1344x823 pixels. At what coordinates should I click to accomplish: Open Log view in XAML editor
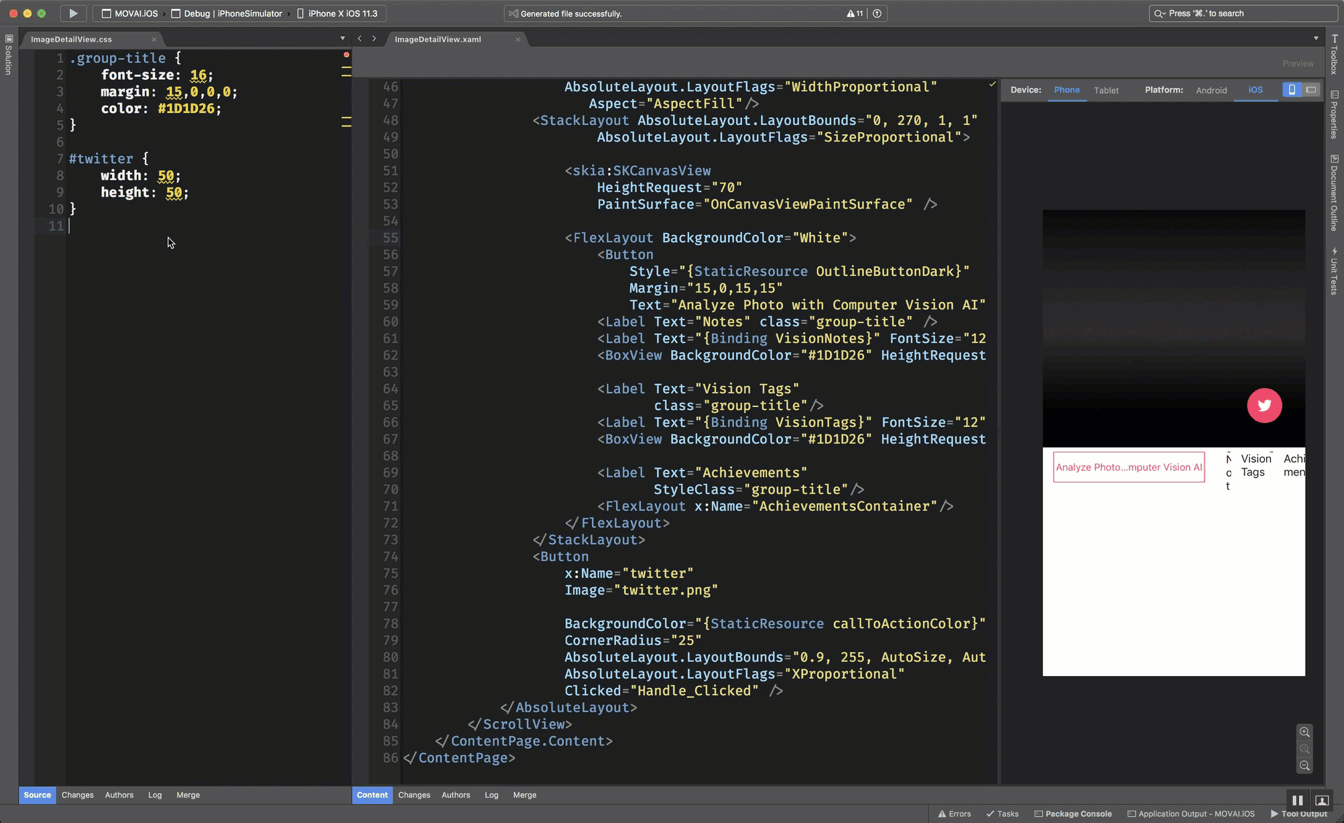point(491,795)
